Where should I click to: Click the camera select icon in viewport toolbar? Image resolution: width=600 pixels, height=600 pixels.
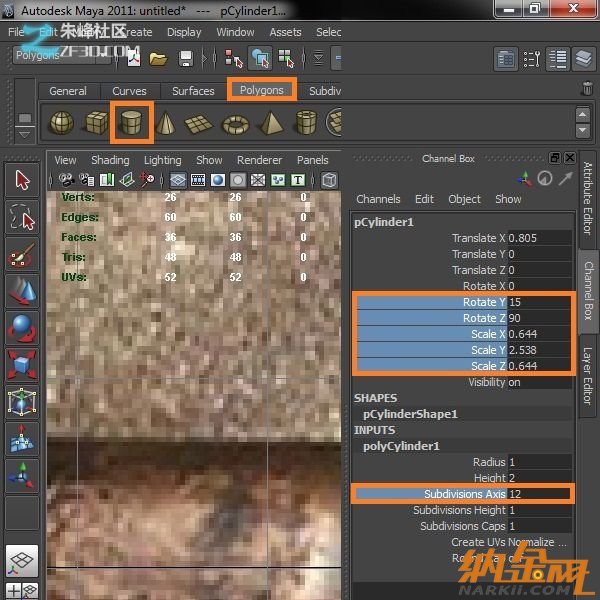pos(67,179)
